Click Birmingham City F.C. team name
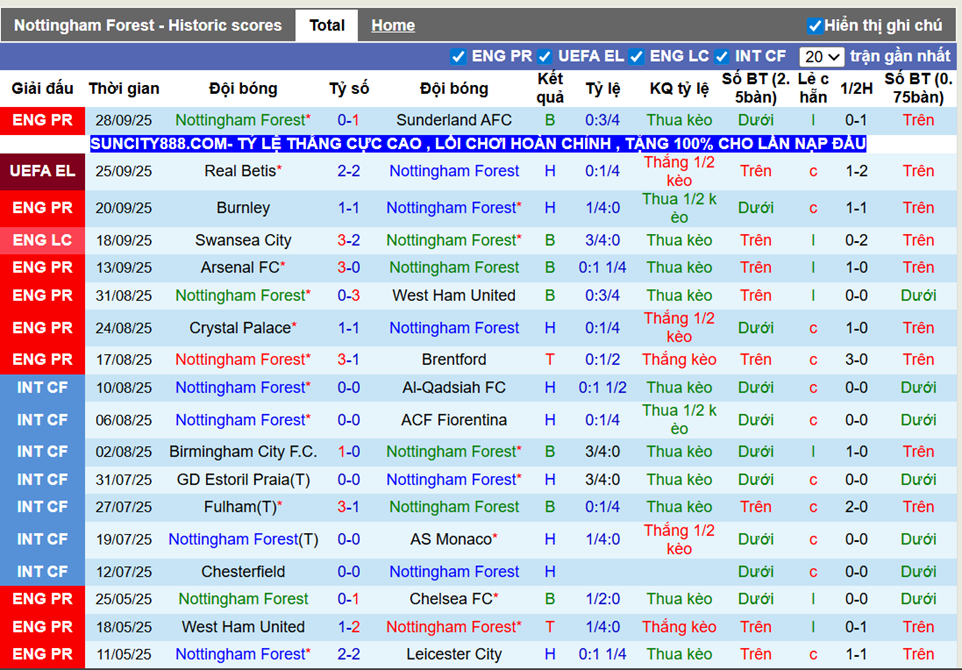 tap(243, 452)
